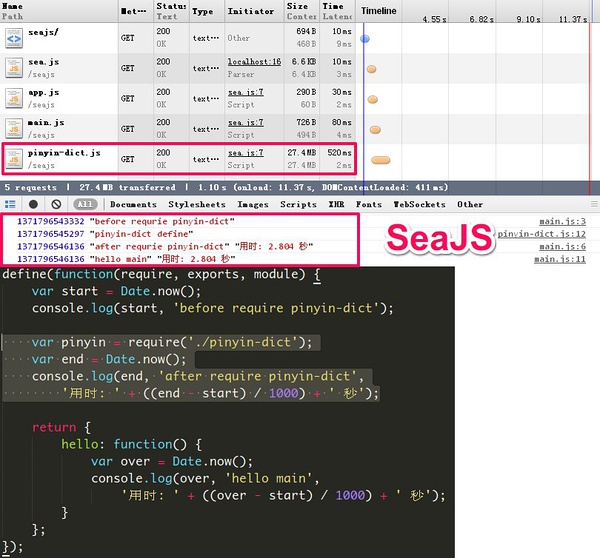Click the 'var start = Date.now();' code line
Screen dimensions: 600x558
pos(116,291)
